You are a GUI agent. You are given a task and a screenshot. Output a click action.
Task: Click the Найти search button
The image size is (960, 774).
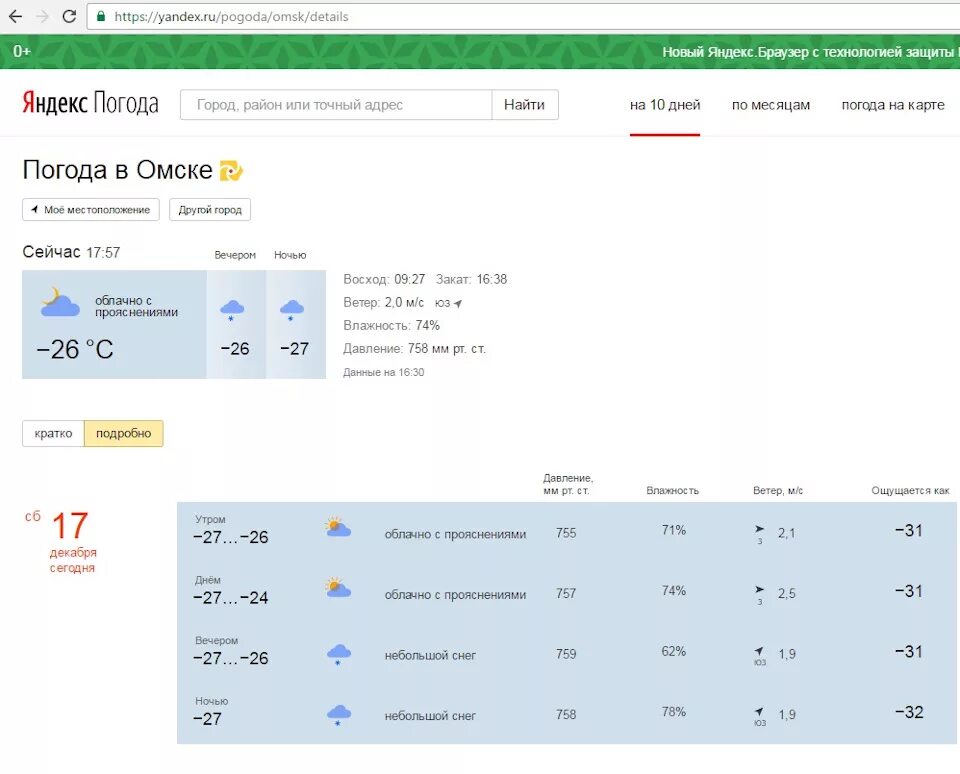[525, 105]
